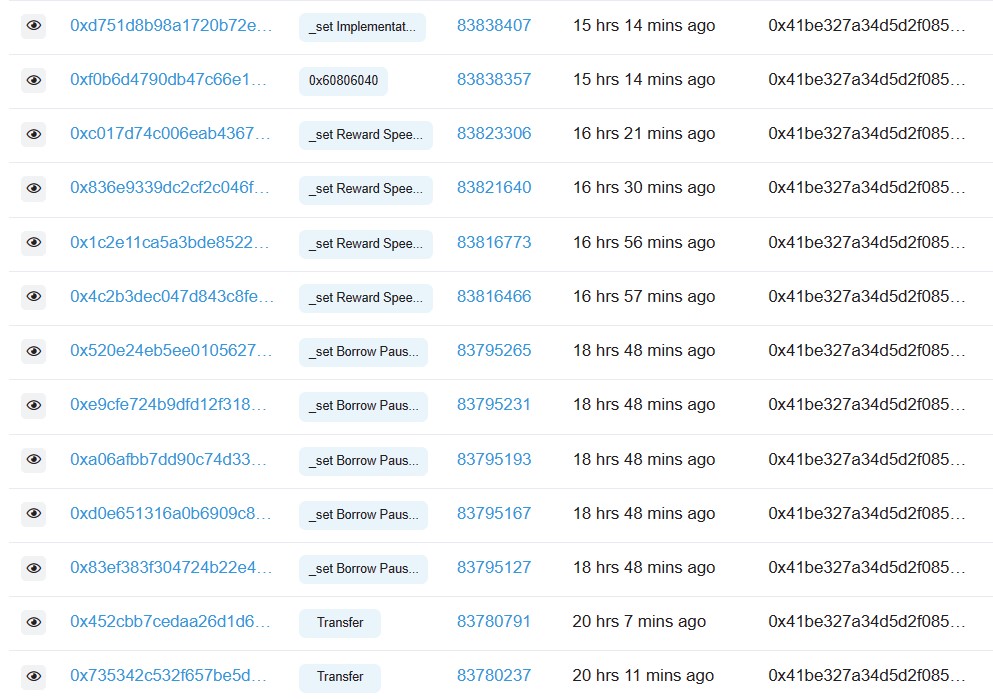Click the eye icon next to 0x836e9339dc2cf2c046f

click(34, 188)
